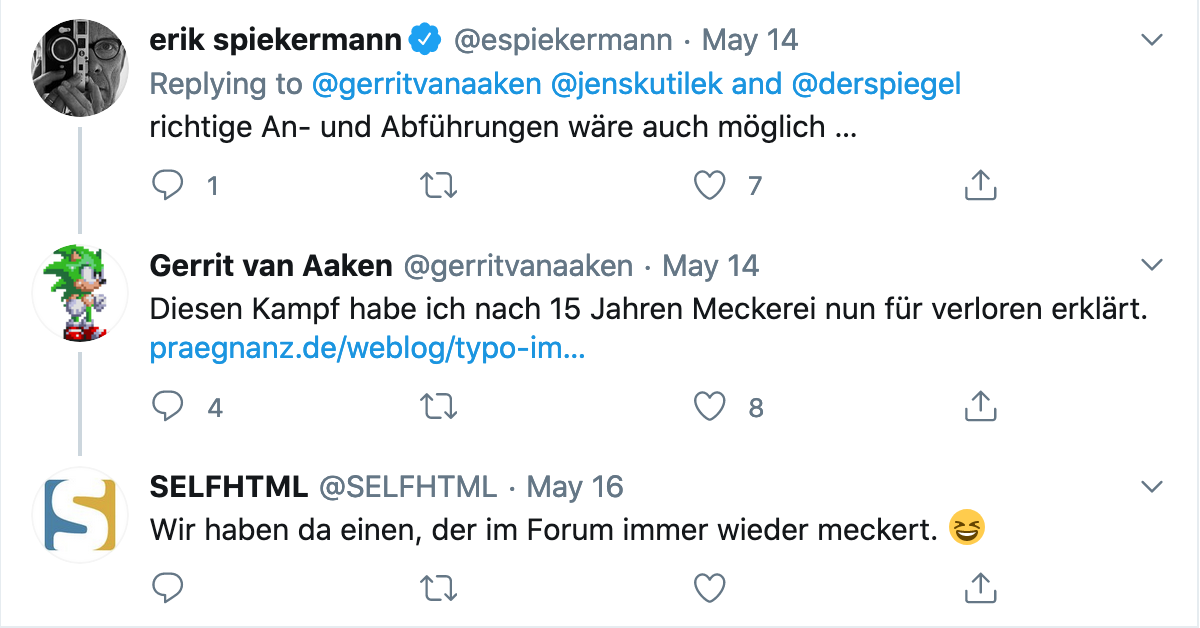Viewport: 1200px width, 628px height.
Task: View erik spiekermann's profile photo
Action: [80, 68]
